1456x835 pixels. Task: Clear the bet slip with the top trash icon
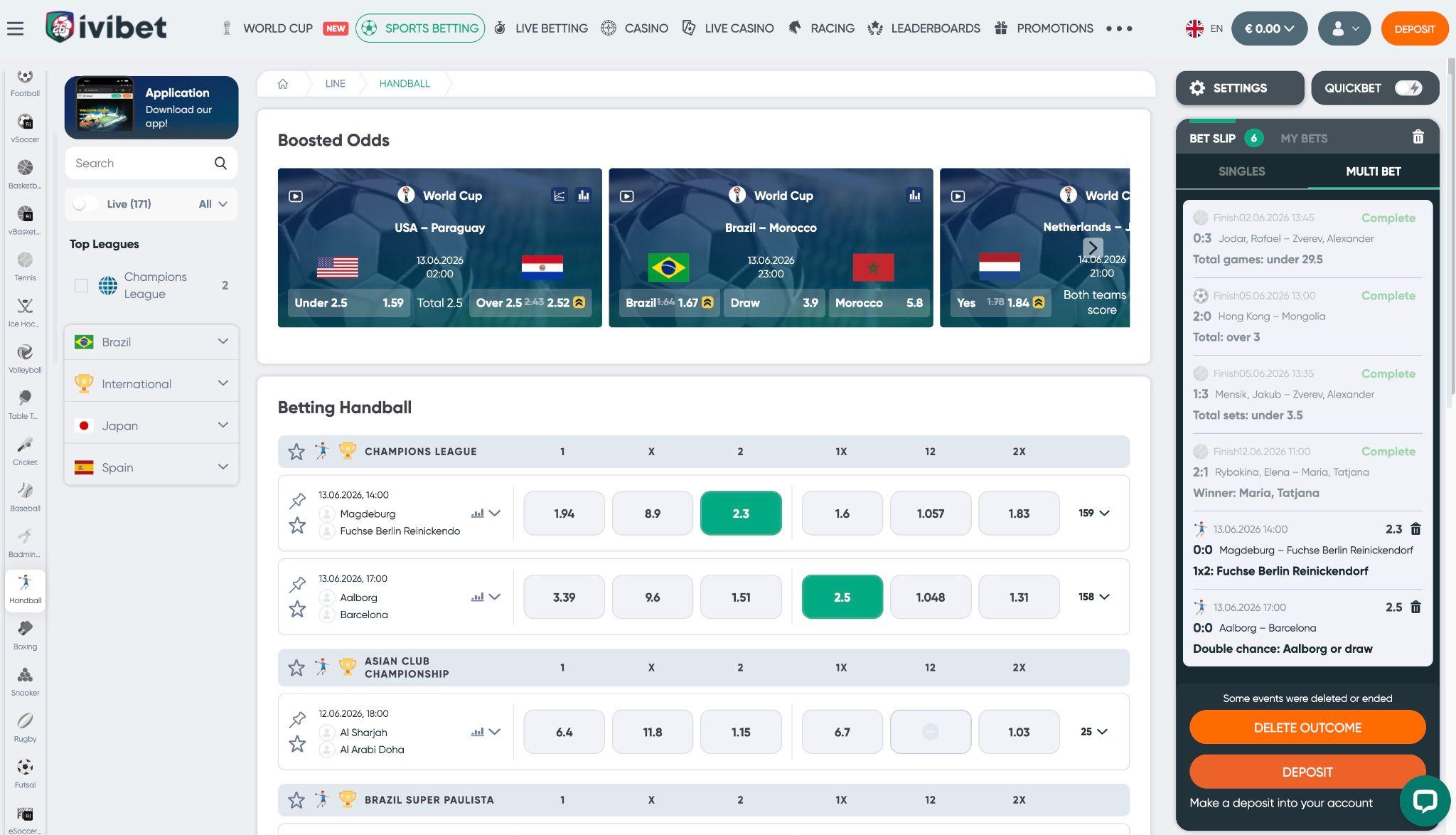tap(1418, 137)
